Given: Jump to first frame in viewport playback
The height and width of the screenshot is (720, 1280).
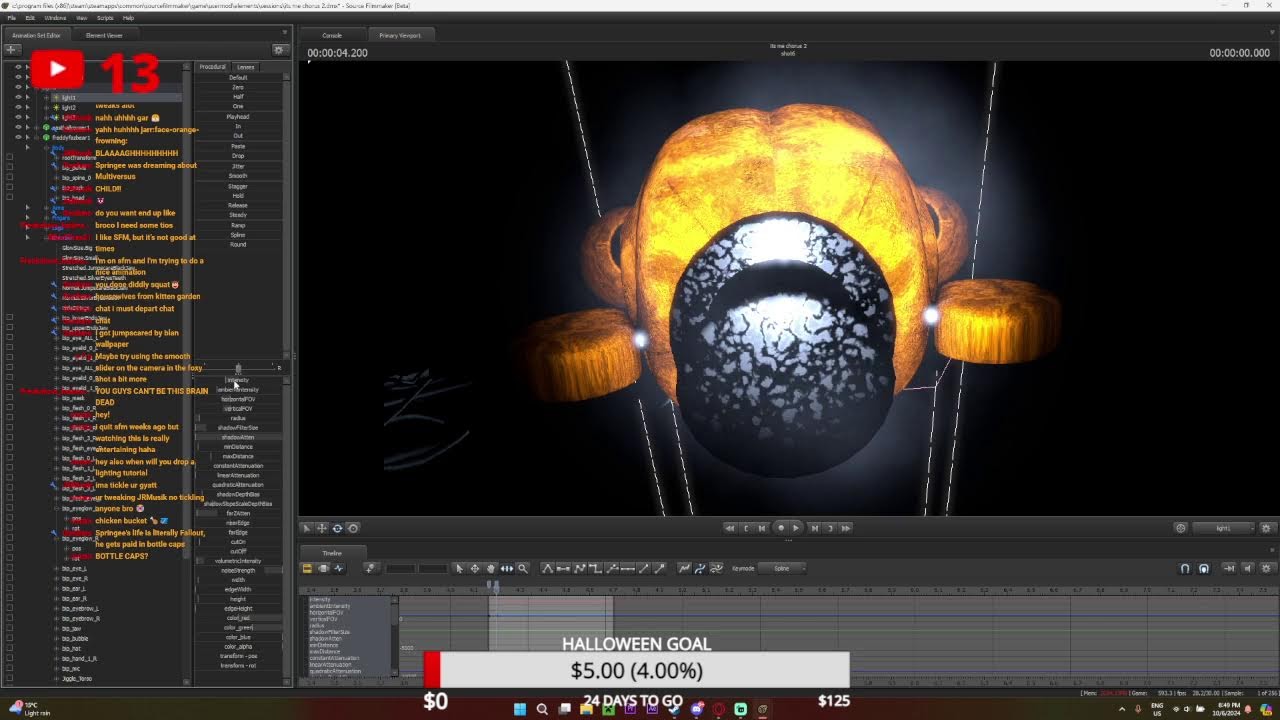Looking at the screenshot, I should pyautogui.click(x=730, y=528).
